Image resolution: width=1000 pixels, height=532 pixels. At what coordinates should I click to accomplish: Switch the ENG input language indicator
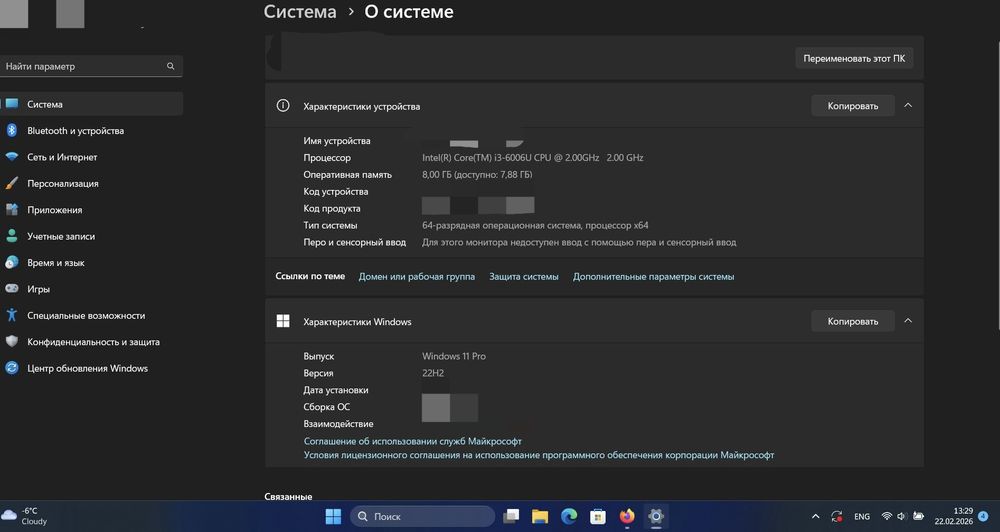pyautogui.click(x=862, y=517)
